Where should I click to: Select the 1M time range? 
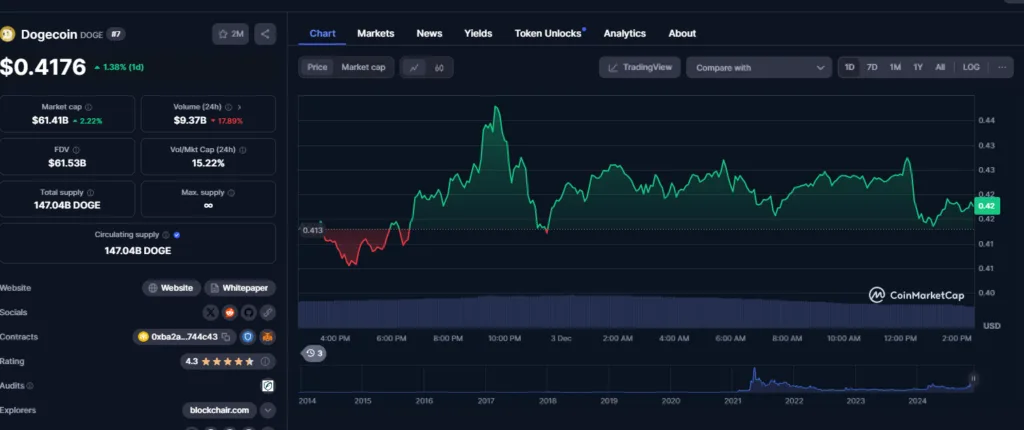(x=895, y=67)
